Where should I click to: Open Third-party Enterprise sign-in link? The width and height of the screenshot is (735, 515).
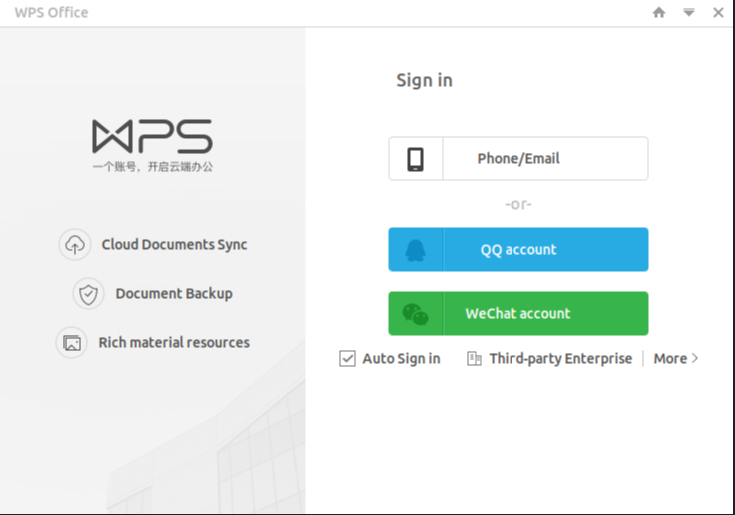pos(561,358)
